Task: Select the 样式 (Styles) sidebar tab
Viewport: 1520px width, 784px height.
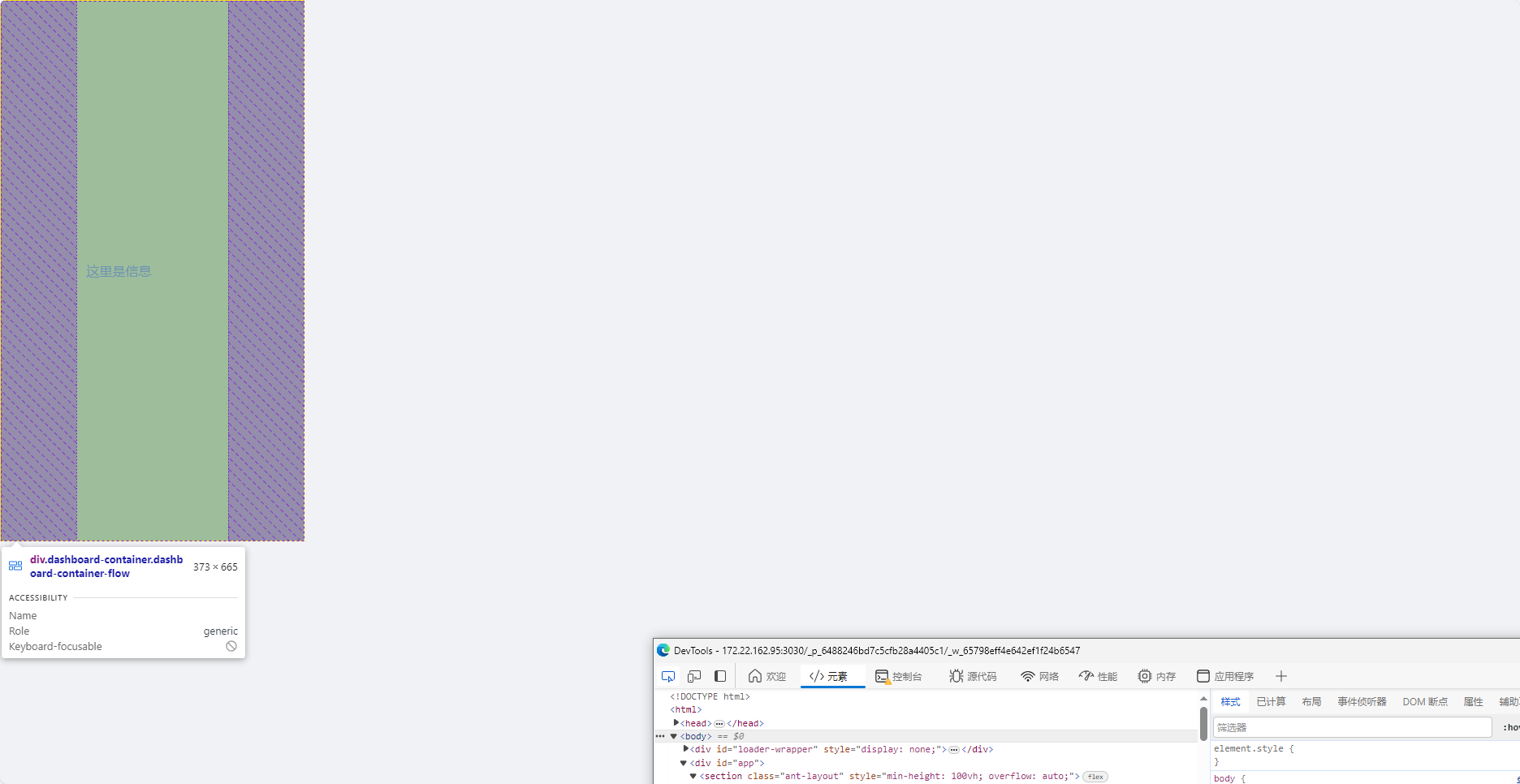Action: 1230,701
